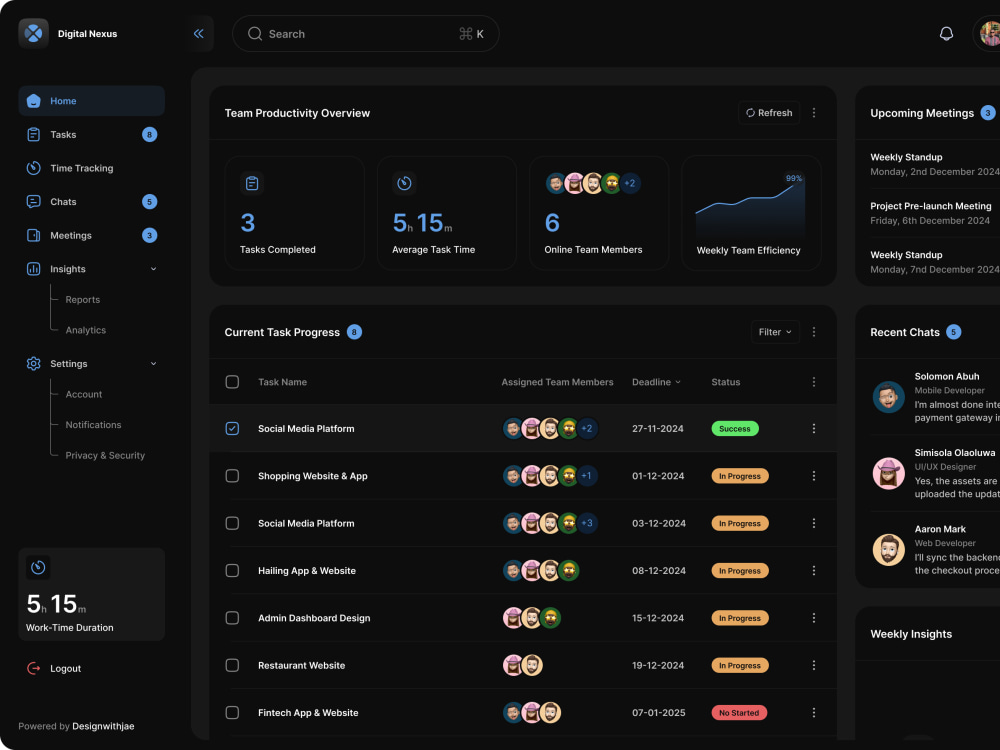Click the Settings gear icon in sidebar
The height and width of the screenshot is (750, 1000).
(x=34, y=364)
